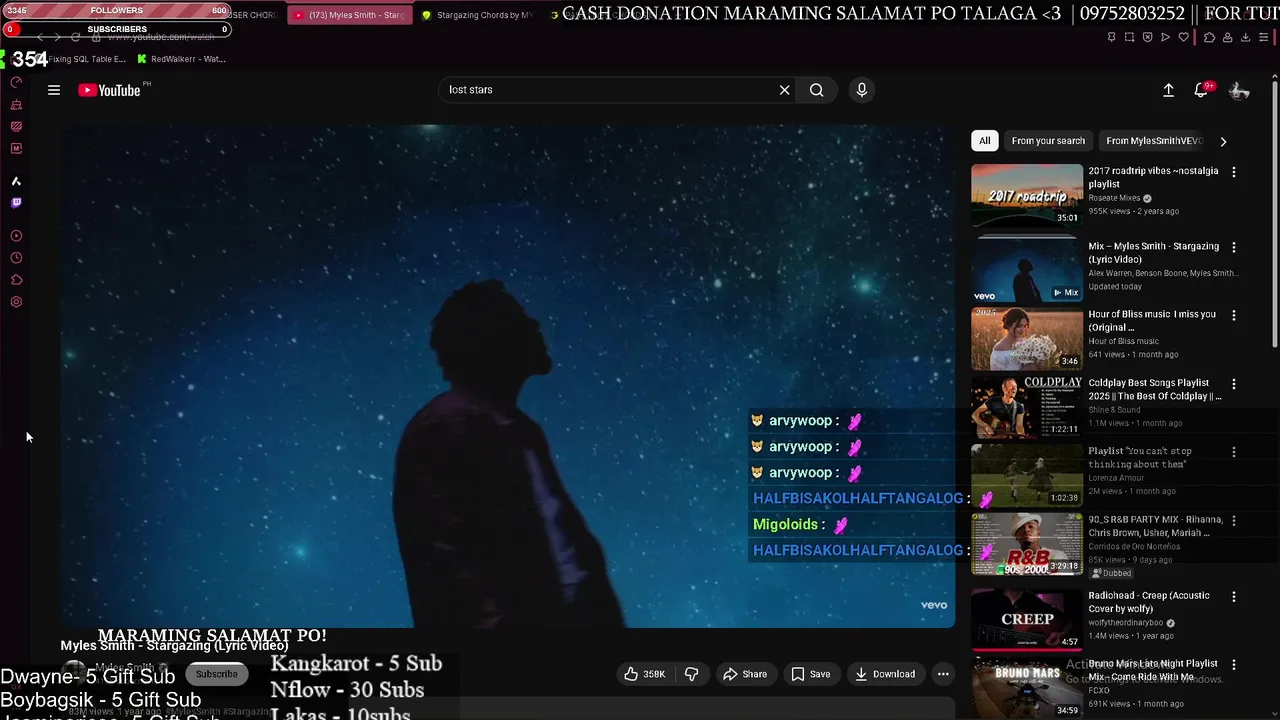Screen dimensions: 1280x720
Task: Open the Coldplay playlist thumbnail
Action: tap(1027, 407)
